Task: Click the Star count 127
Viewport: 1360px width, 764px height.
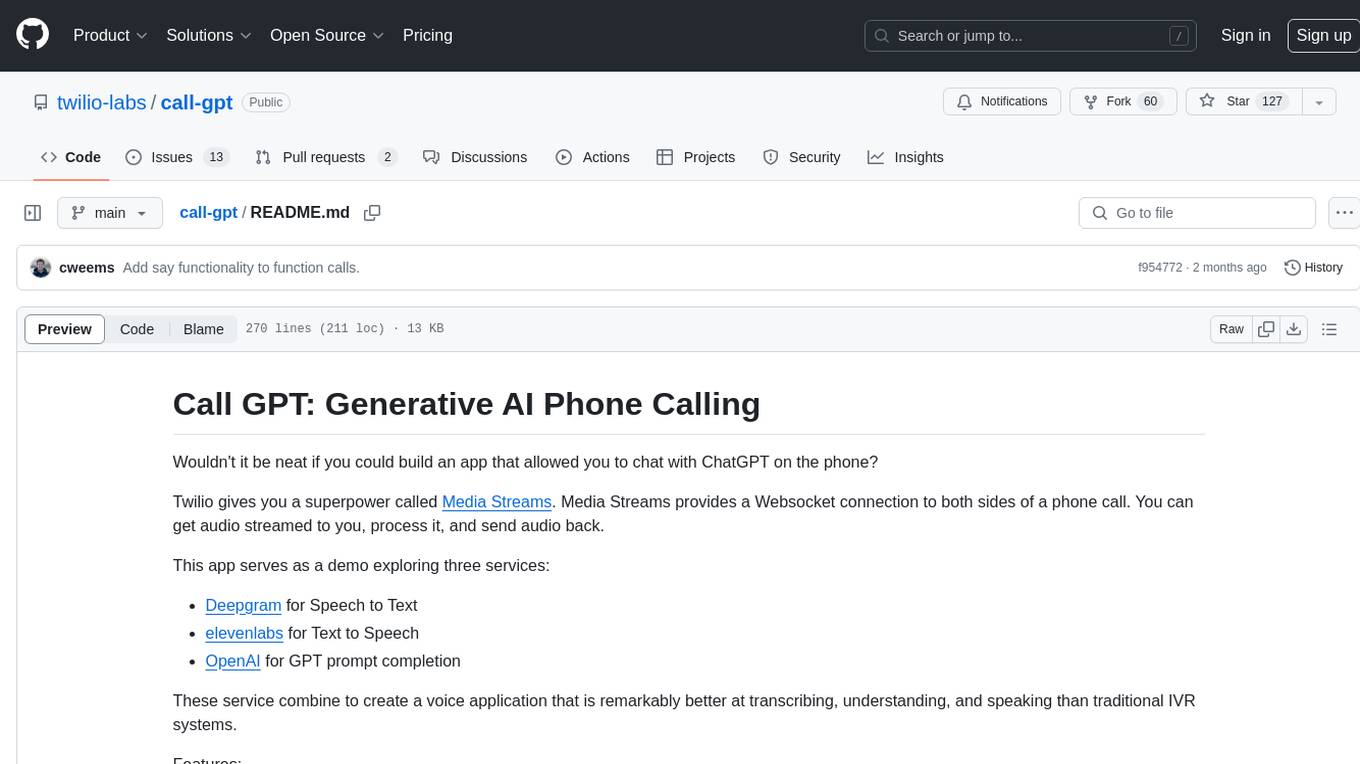Action: [x=1272, y=102]
